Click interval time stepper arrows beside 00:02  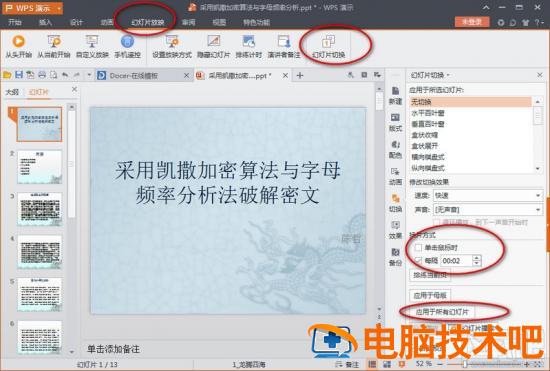tap(476, 261)
